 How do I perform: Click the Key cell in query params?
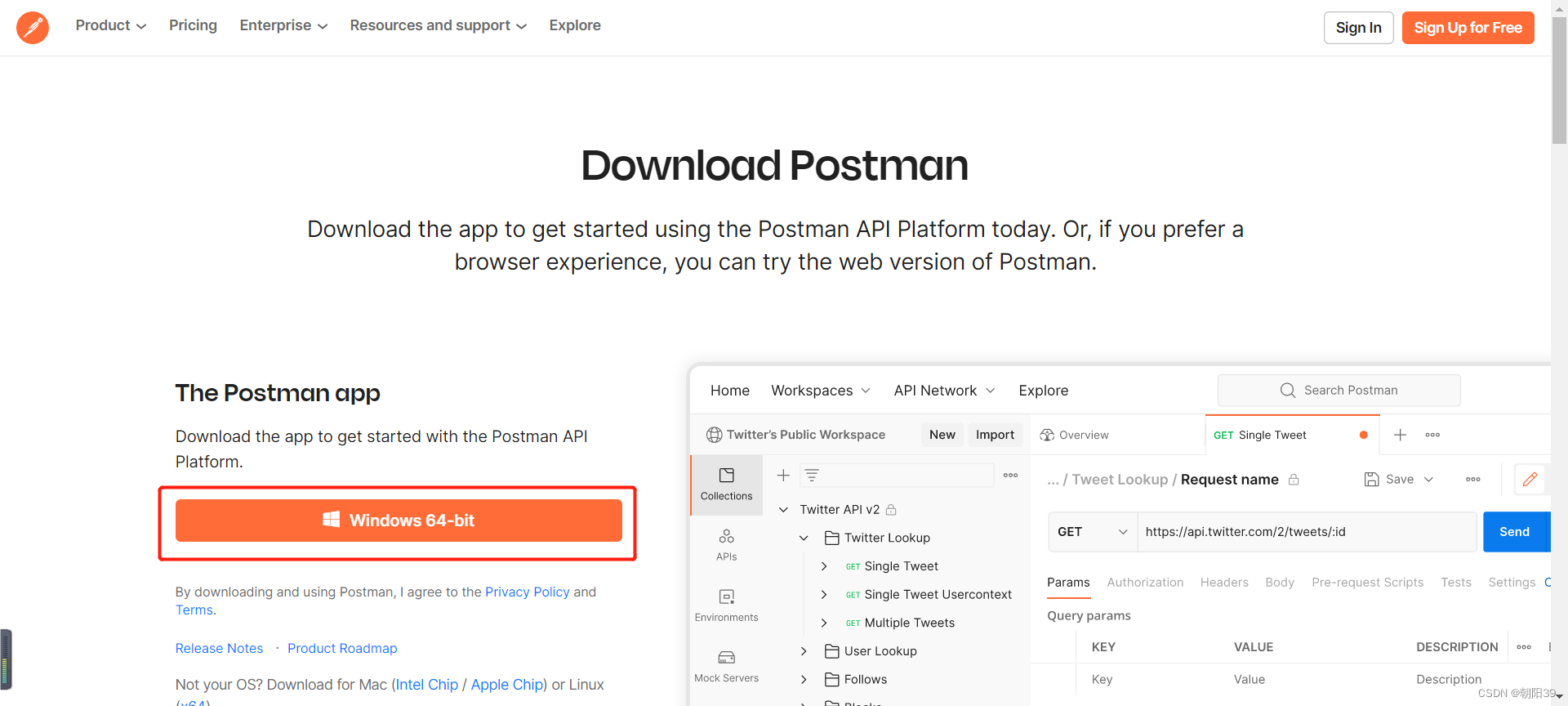coord(1102,679)
